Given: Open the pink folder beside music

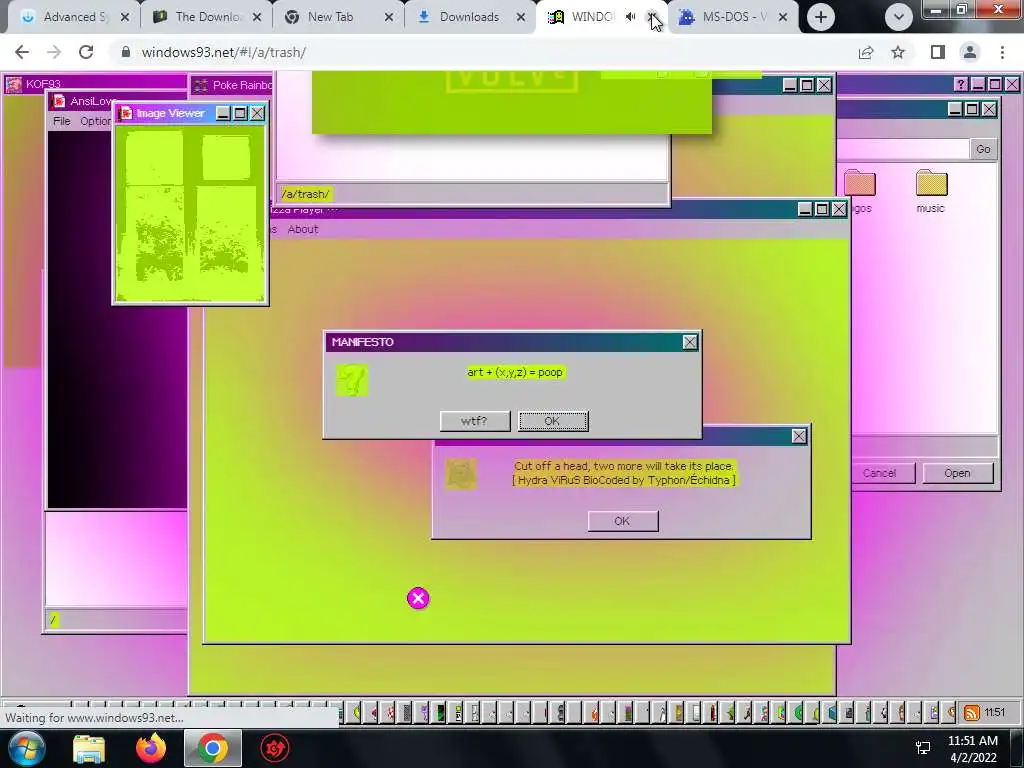Looking at the screenshot, I should (859, 191).
